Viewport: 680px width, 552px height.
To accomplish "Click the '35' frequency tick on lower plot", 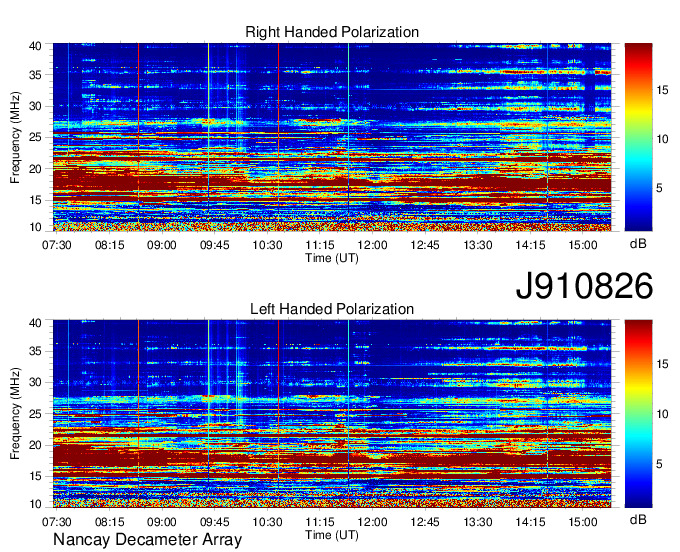I will pyautogui.click(x=35, y=351).
